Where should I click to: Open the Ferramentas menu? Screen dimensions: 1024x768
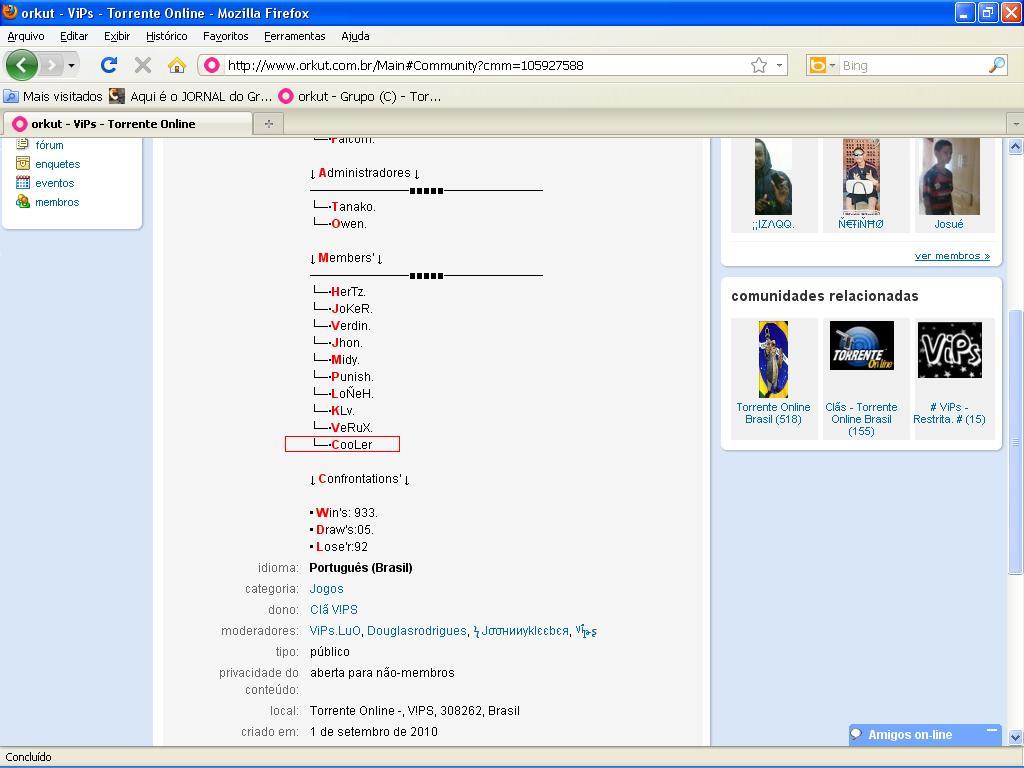click(x=295, y=36)
